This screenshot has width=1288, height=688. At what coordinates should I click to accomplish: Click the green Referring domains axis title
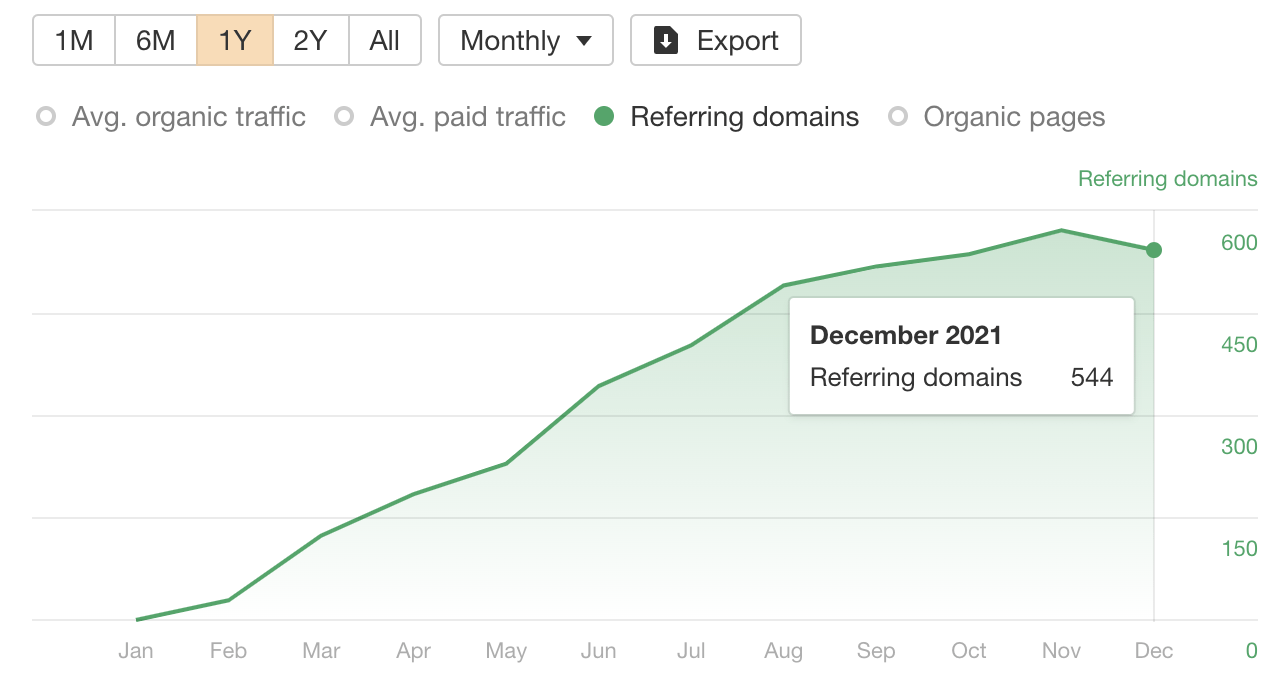coord(1167,178)
